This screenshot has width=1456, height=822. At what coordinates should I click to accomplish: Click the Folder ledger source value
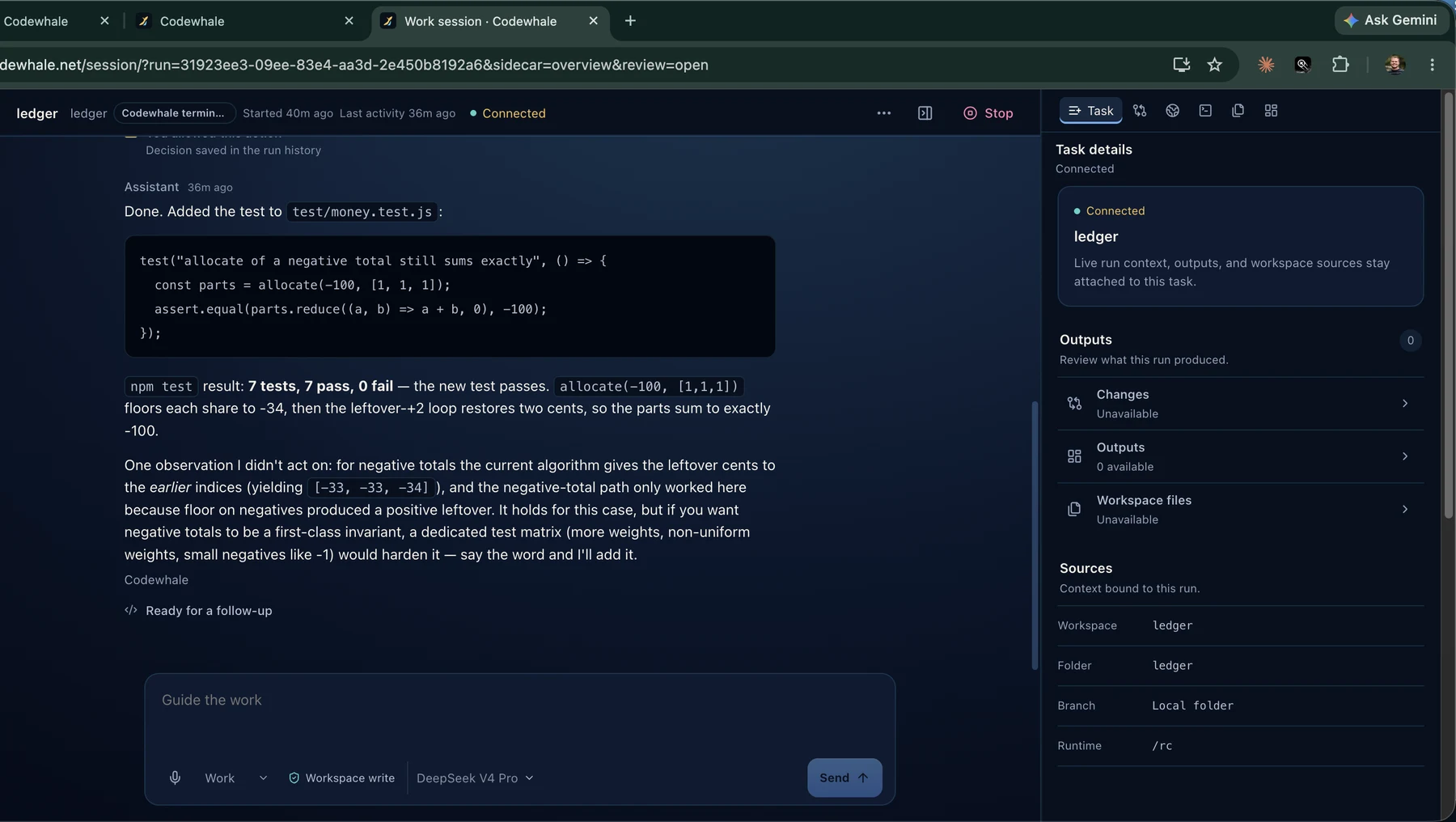click(x=1172, y=666)
